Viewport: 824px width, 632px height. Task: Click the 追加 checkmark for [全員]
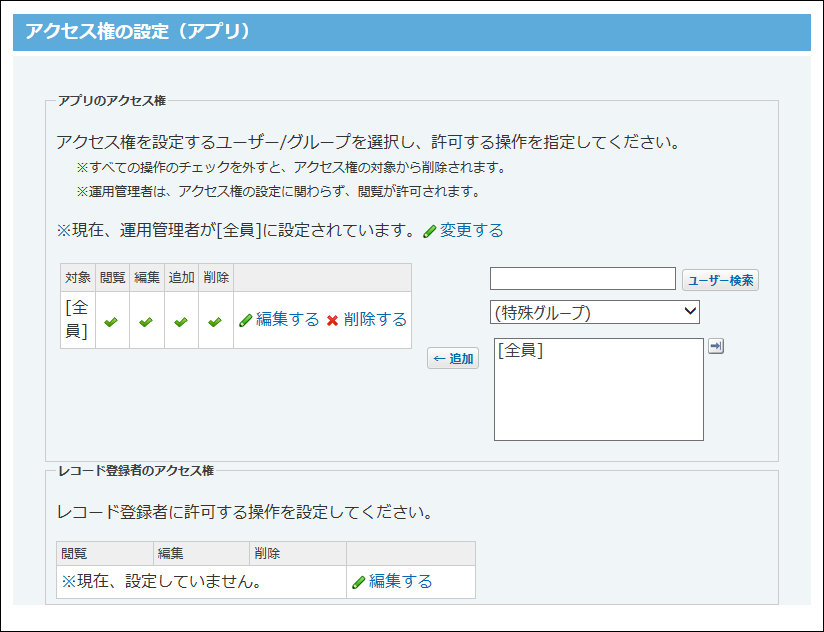coord(180,322)
